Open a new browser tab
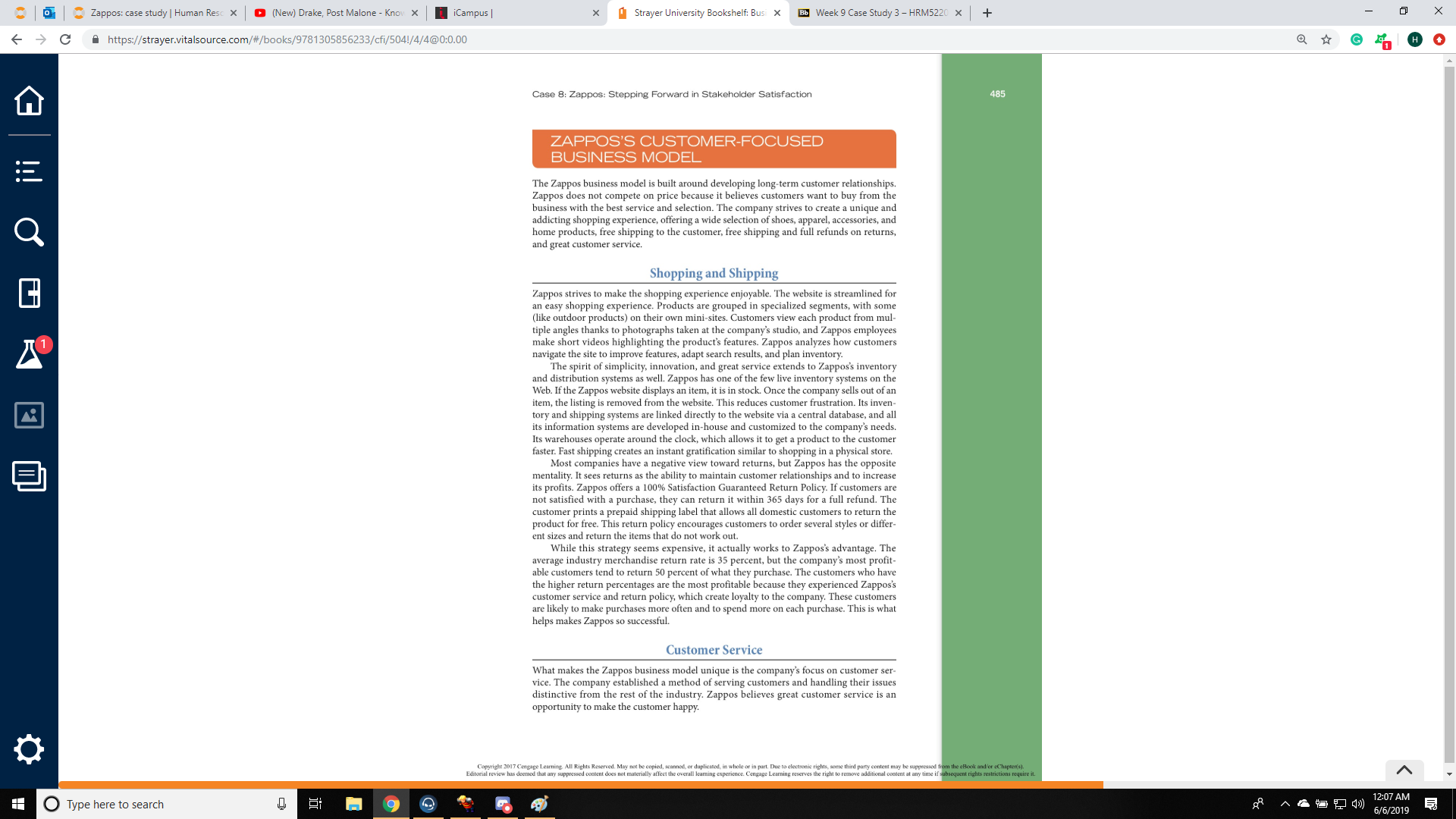This screenshot has height=819, width=1456. click(987, 13)
